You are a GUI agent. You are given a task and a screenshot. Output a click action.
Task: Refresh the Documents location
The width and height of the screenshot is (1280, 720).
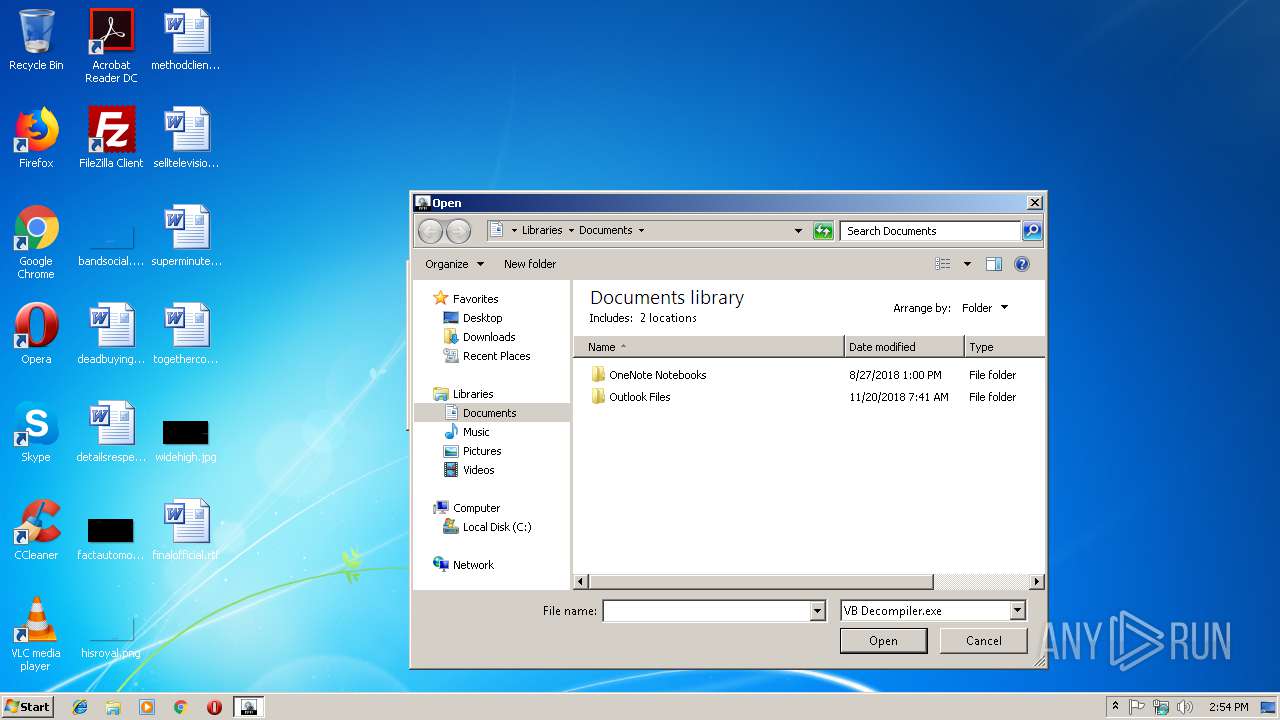pyautogui.click(x=823, y=231)
